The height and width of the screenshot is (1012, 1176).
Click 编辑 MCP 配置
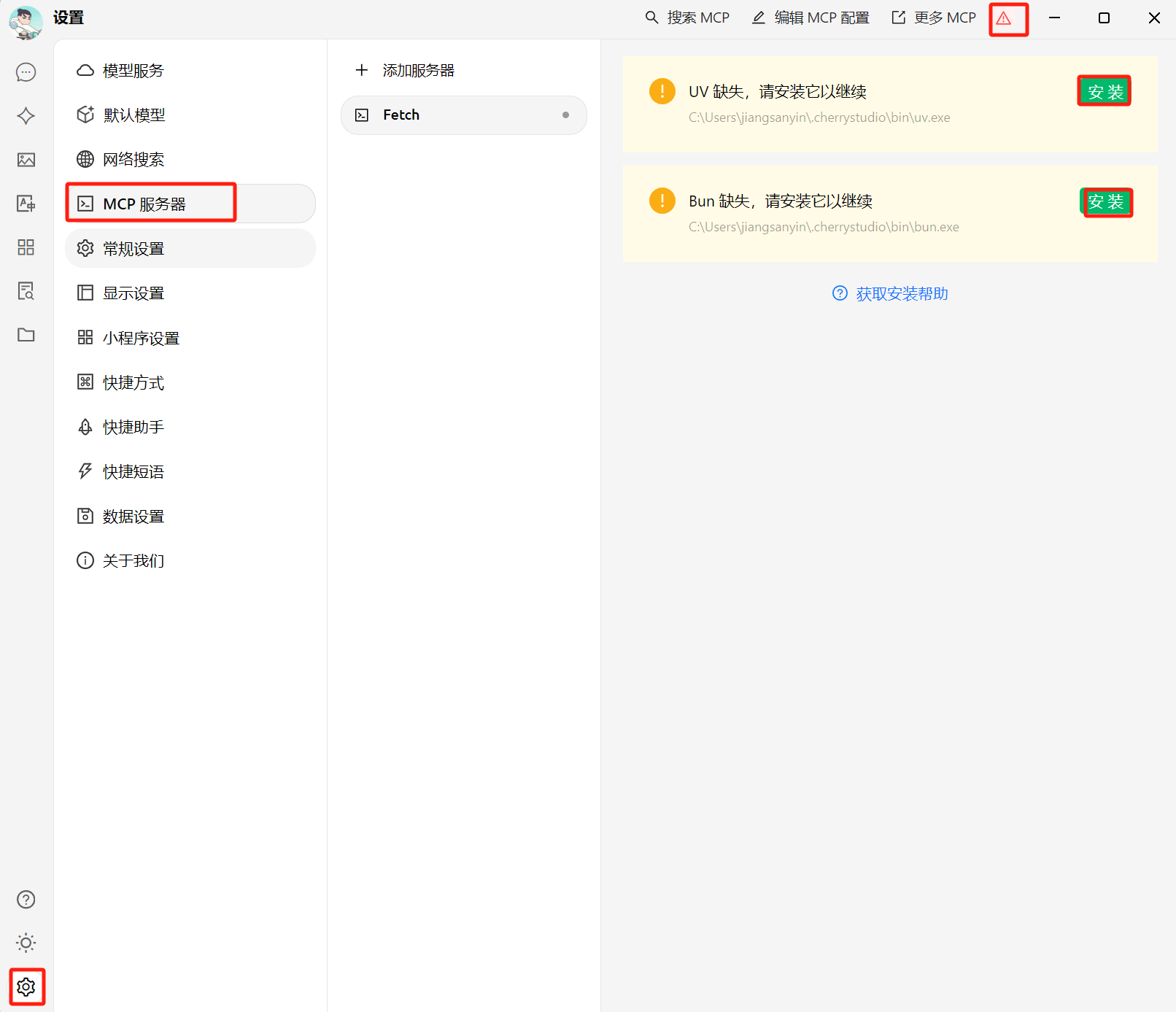pyautogui.click(x=811, y=18)
